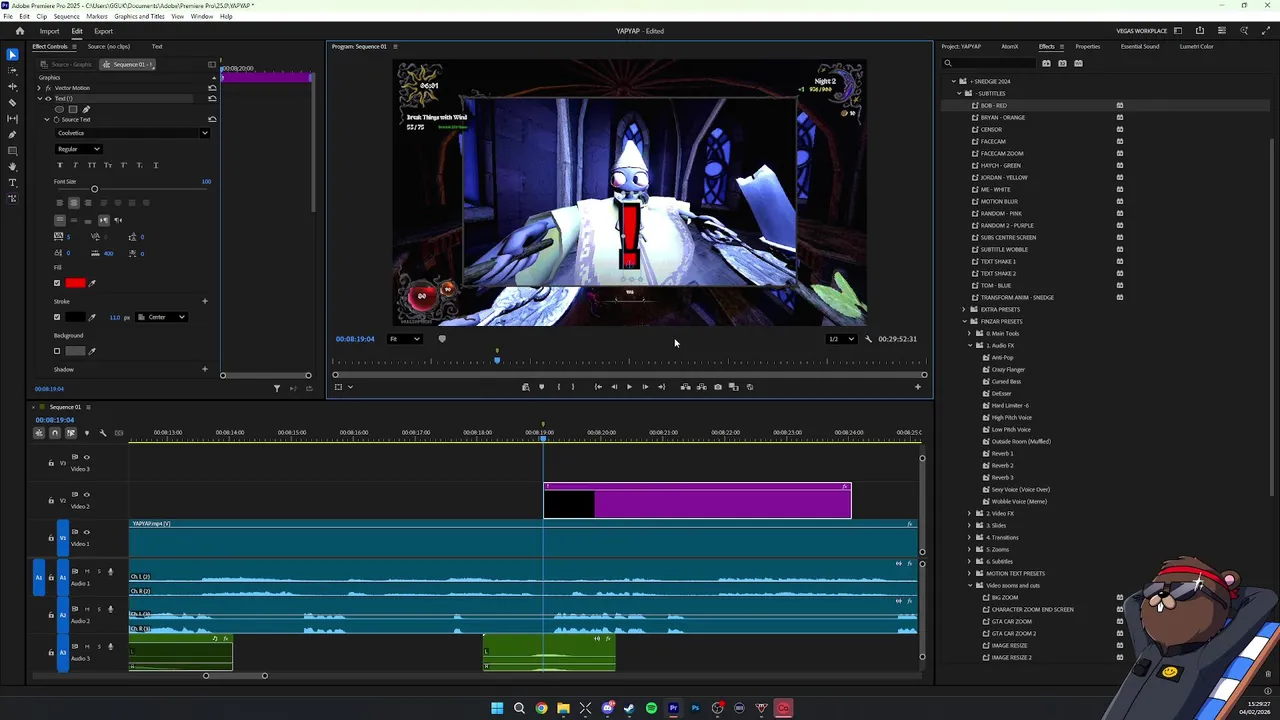Create ellipse mask under Text effect

pyautogui.click(x=59, y=109)
